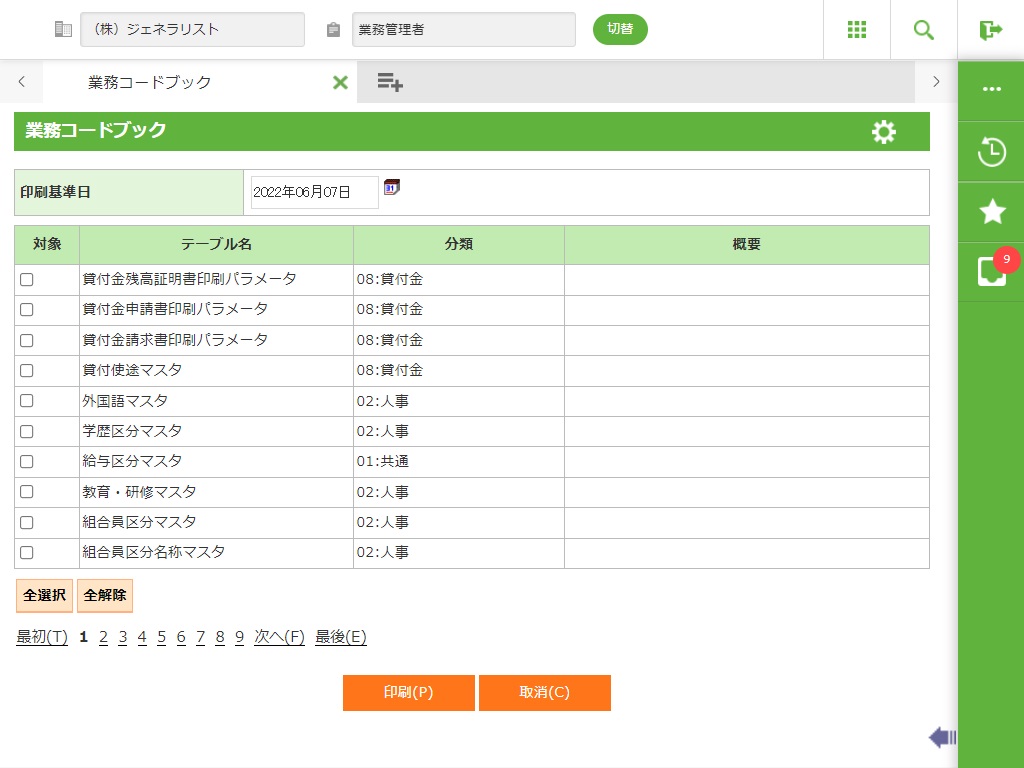1024x768 pixels.
Task: Tick checkbox for 給与区分マスタ
Action: 27,462
